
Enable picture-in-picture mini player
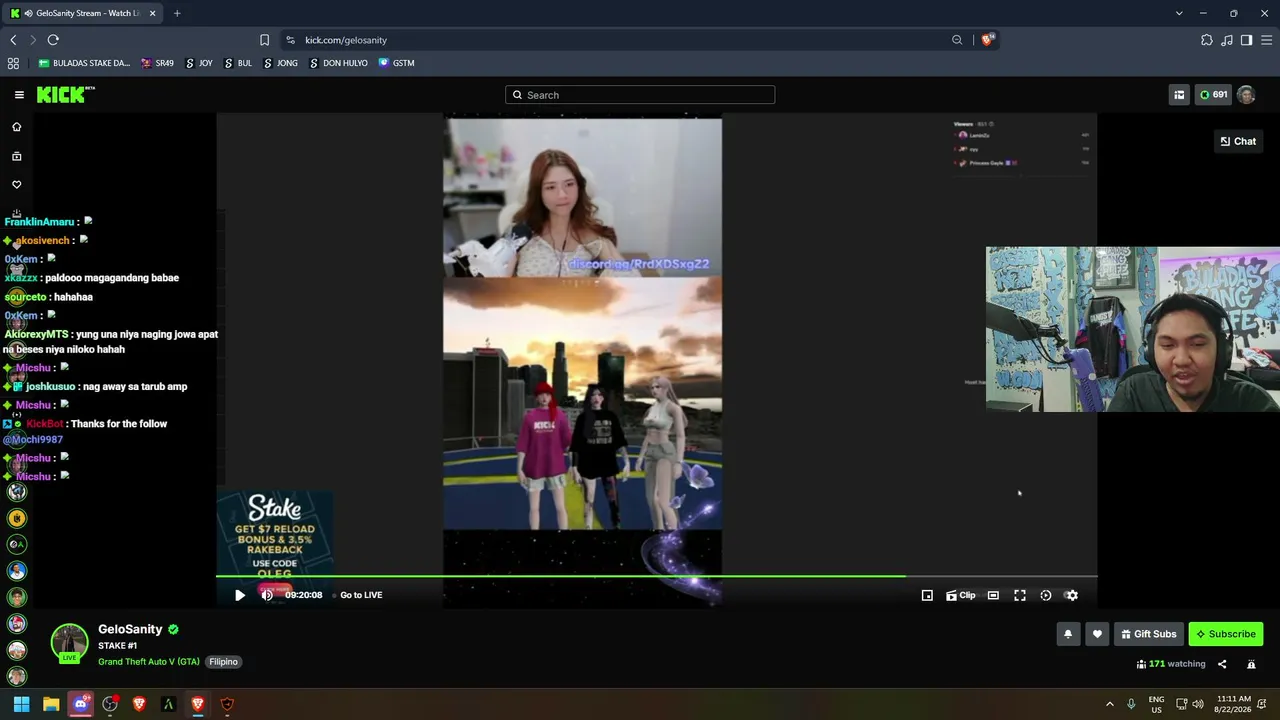click(927, 595)
